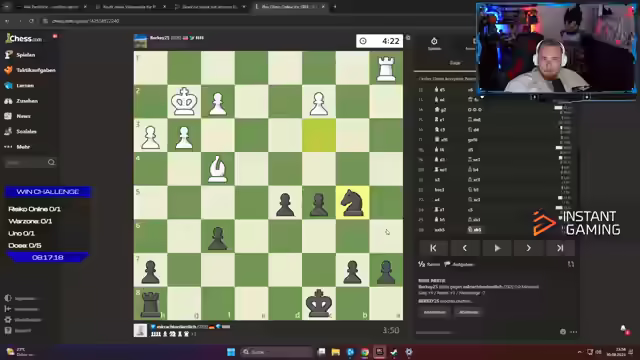The width and height of the screenshot is (640, 360).
Task: Open settings gear in Chess.com sidebar
Action: (x=8, y=320)
